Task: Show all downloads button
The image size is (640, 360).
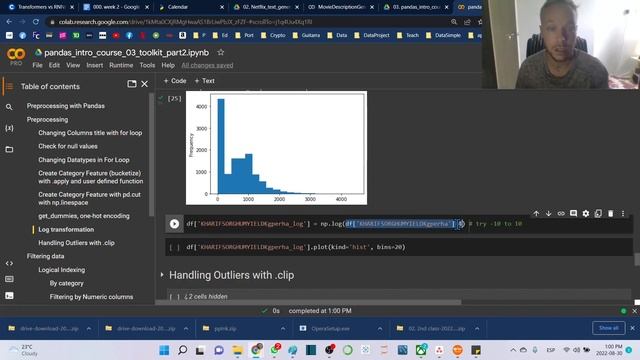Action: (x=608, y=328)
